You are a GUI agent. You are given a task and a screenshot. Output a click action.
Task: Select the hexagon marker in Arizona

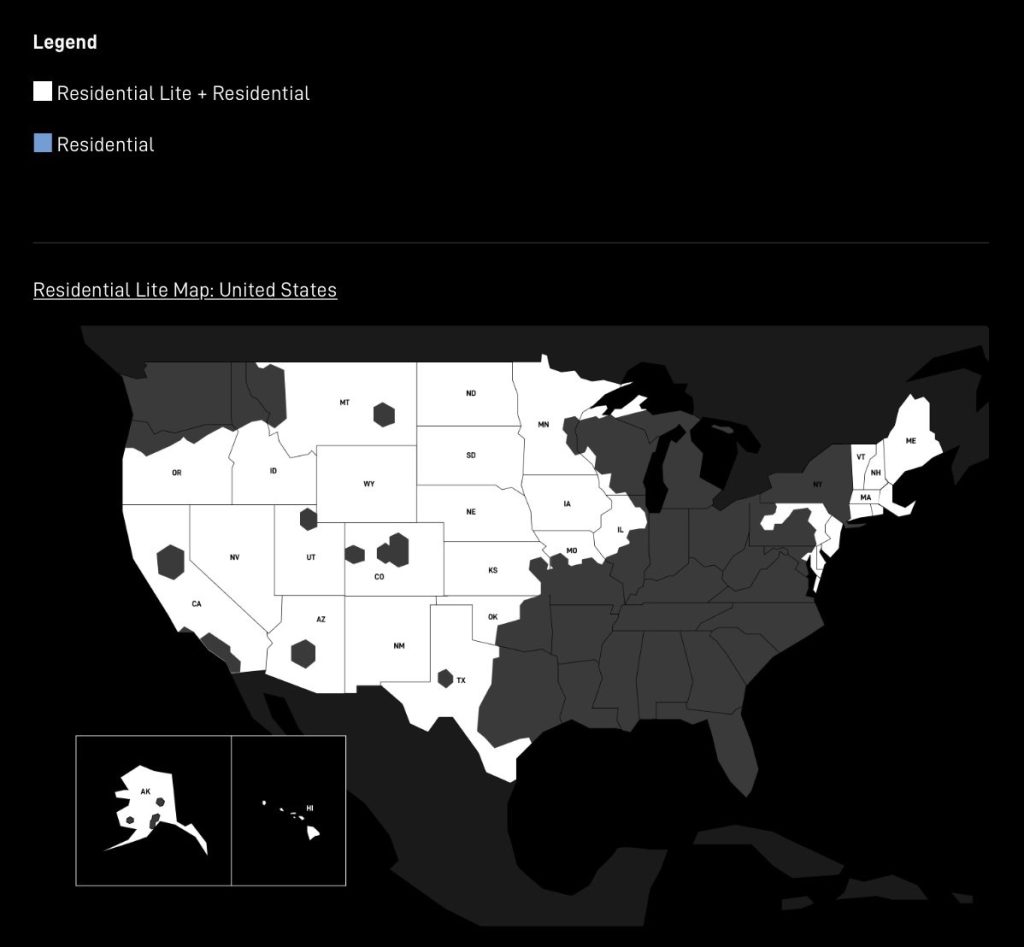(303, 653)
